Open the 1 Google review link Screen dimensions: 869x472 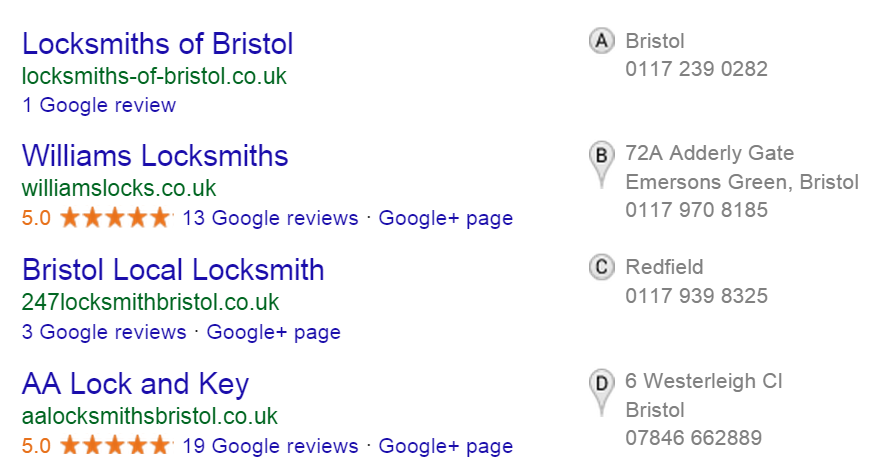pos(99,105)
